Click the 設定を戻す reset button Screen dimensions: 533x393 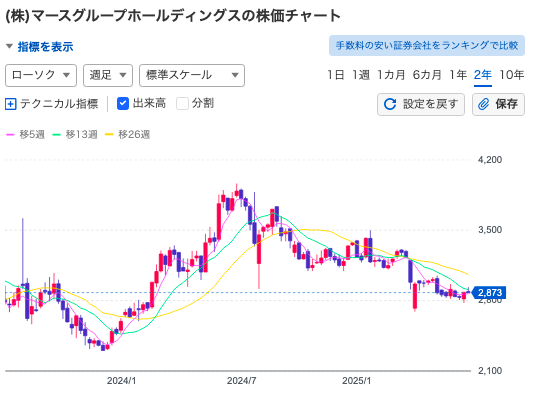[x=420, y=104]
